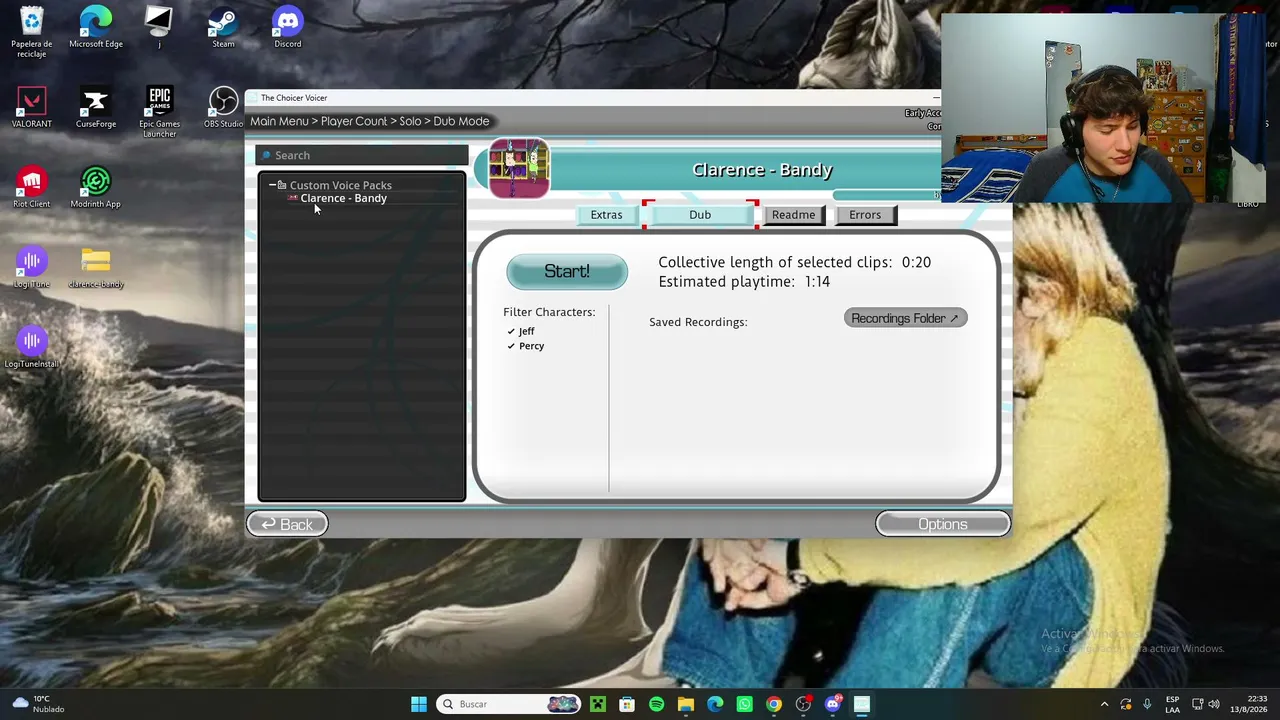Switch to The Choicer Voicer taskbar icon
Viewport: 1280px width, 720px height.
[862, 704]
